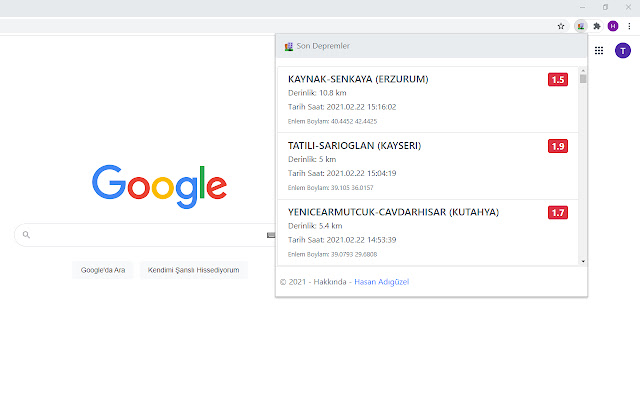Click the magnitude 1.9 badge
This screenshot has width=640, height=400.
point(558,146)
